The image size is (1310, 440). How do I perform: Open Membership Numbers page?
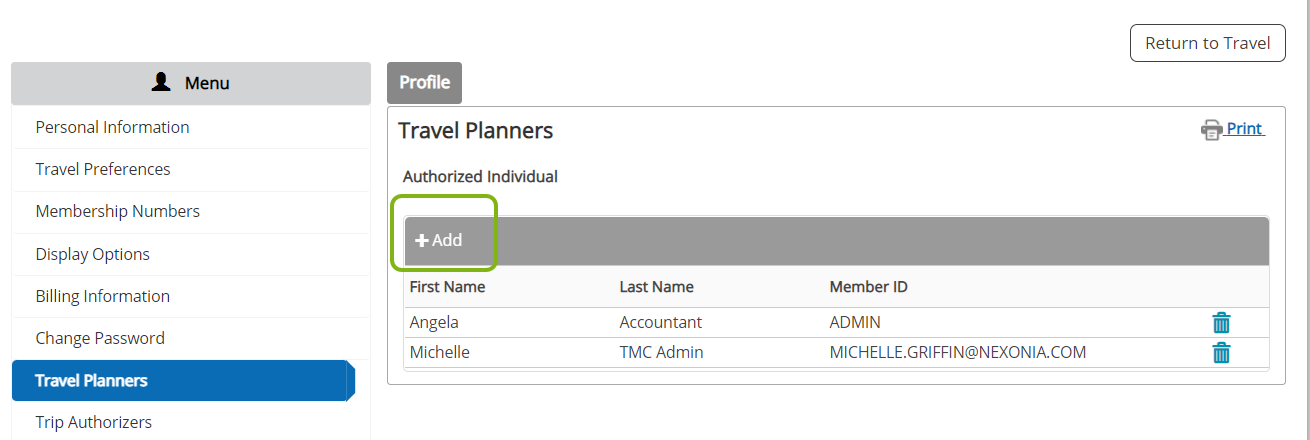(x=118, y=211)
